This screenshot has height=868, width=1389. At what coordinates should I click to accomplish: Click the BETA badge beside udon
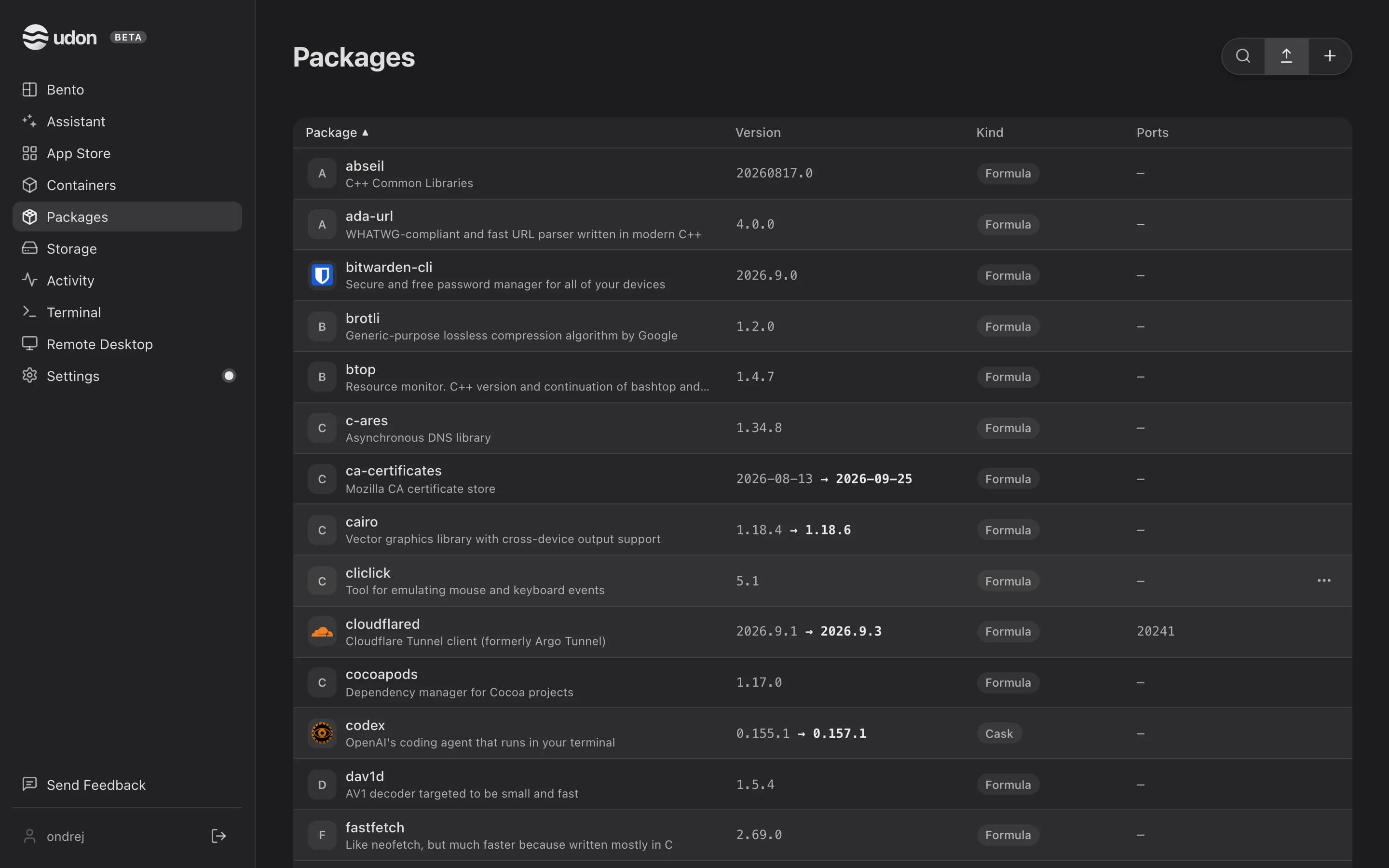(x=128, y=37)
